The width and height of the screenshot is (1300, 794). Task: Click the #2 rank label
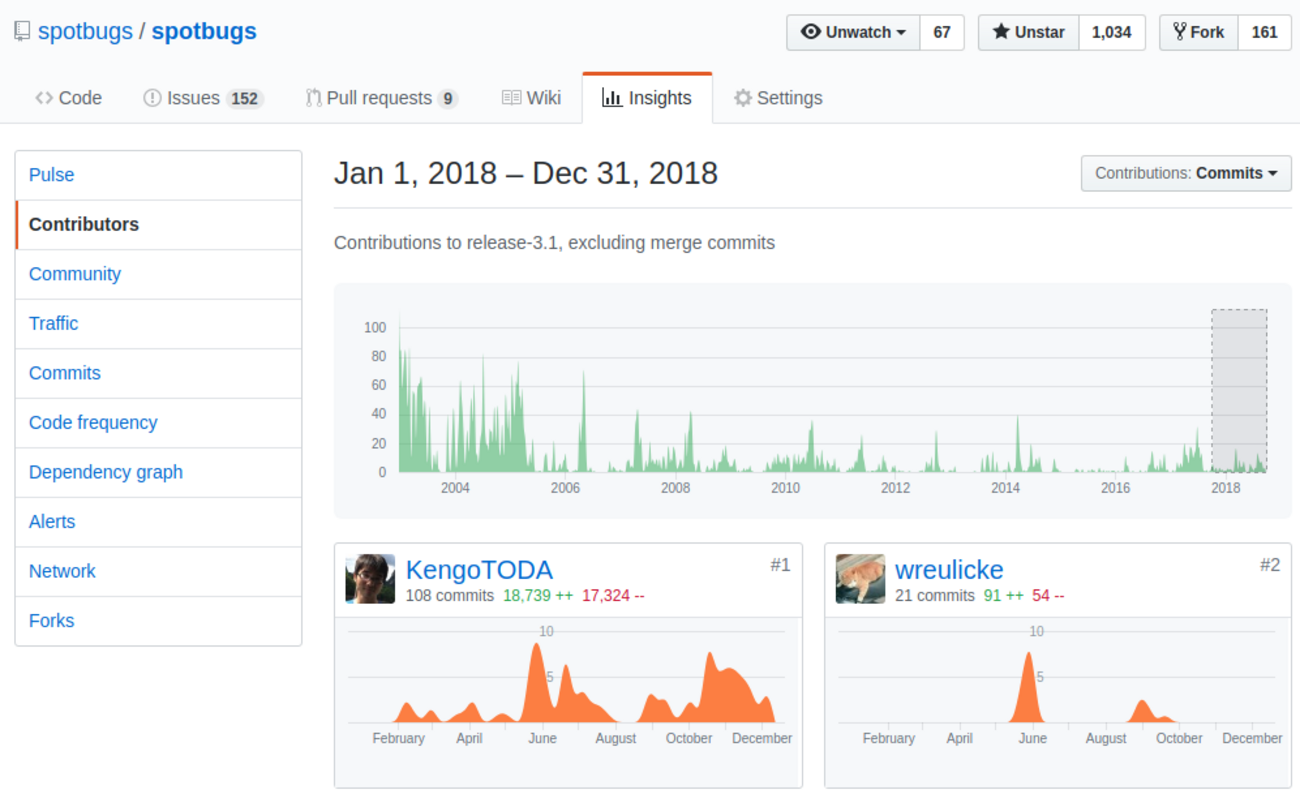1270,566
